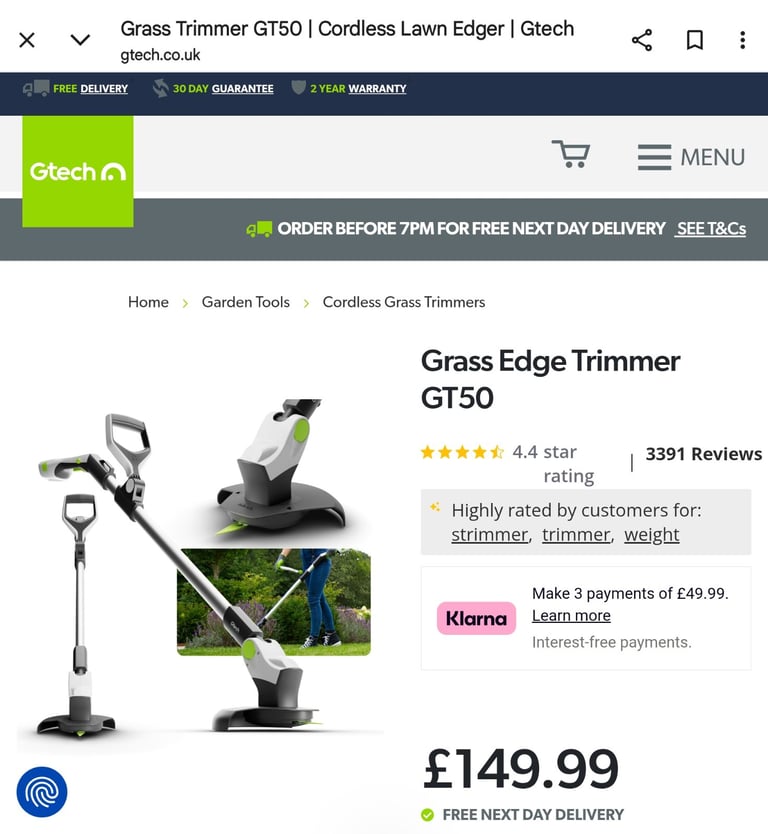
Task: Expand the page info chevron
Action: 80,40
